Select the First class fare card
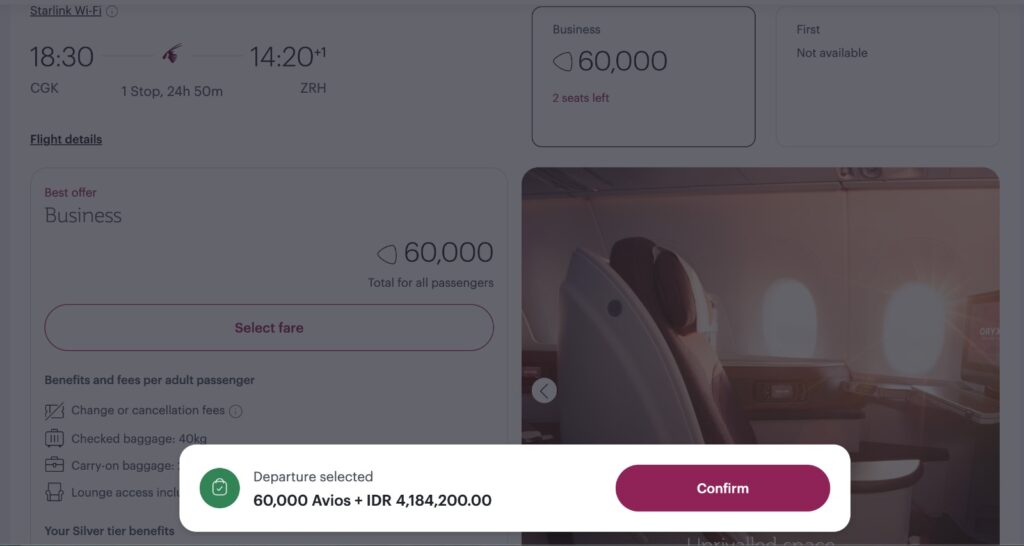This screenshot has width=1024, height=546. click(887, 76)
